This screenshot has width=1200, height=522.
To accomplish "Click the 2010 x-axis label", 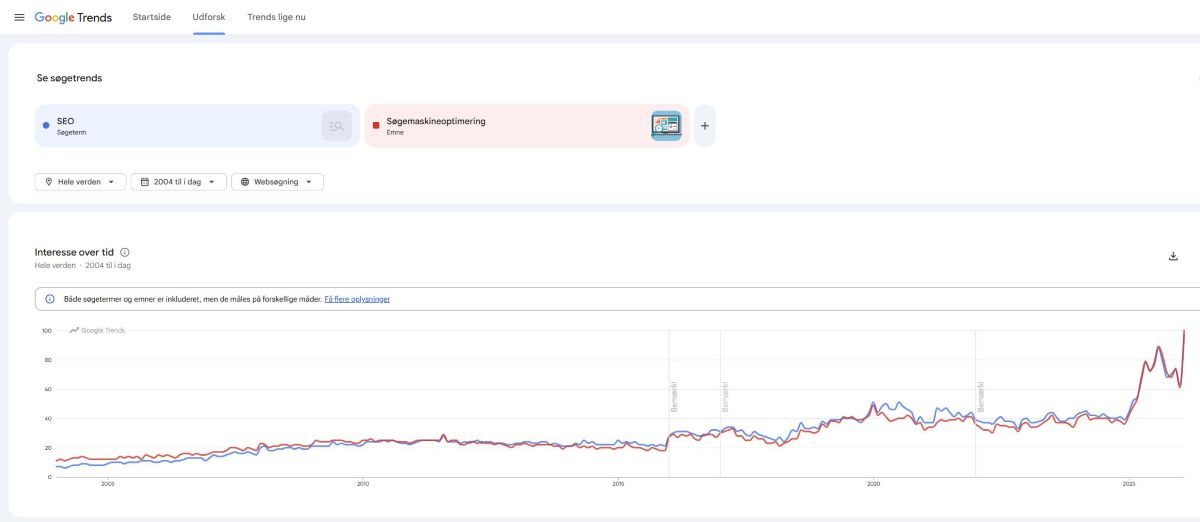I will (363, 484).
